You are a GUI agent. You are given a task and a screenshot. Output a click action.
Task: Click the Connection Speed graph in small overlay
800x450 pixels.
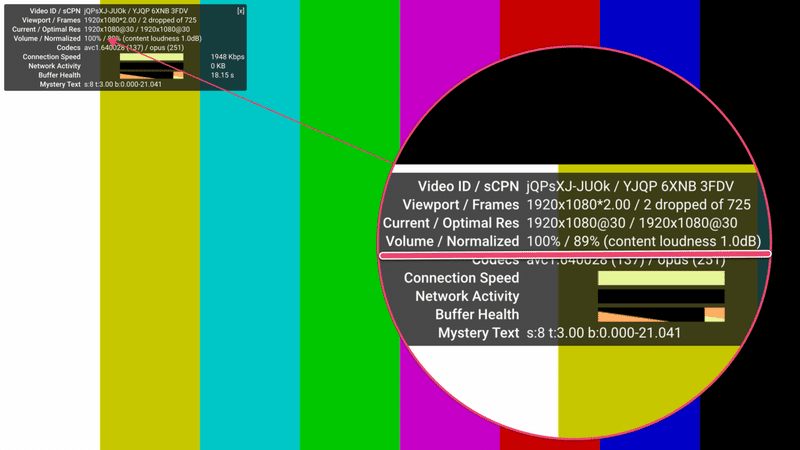pyautogui.click(x=152, y=57)
